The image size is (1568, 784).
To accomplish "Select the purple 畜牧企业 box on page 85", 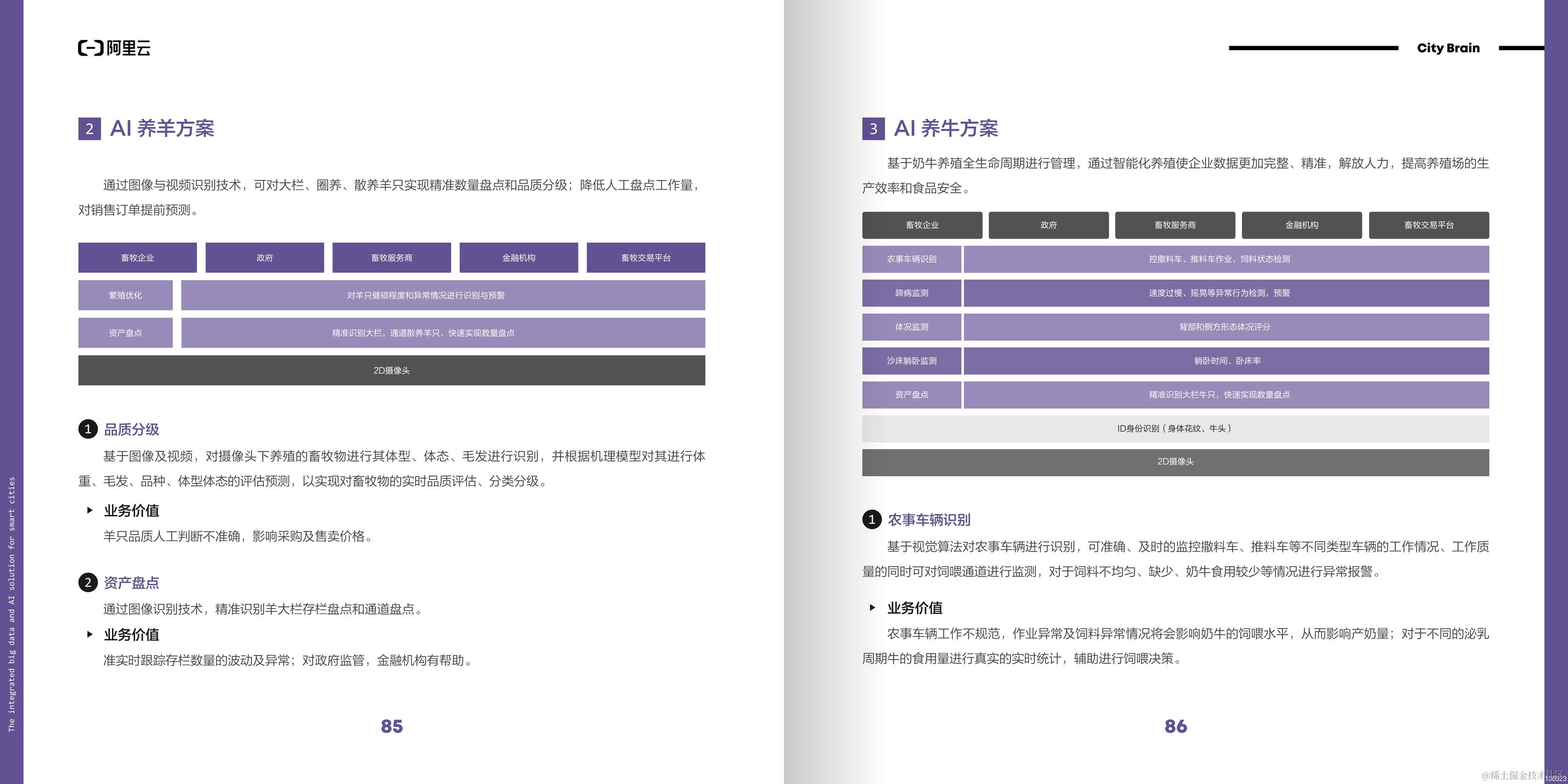I will [x=137, y=258].
